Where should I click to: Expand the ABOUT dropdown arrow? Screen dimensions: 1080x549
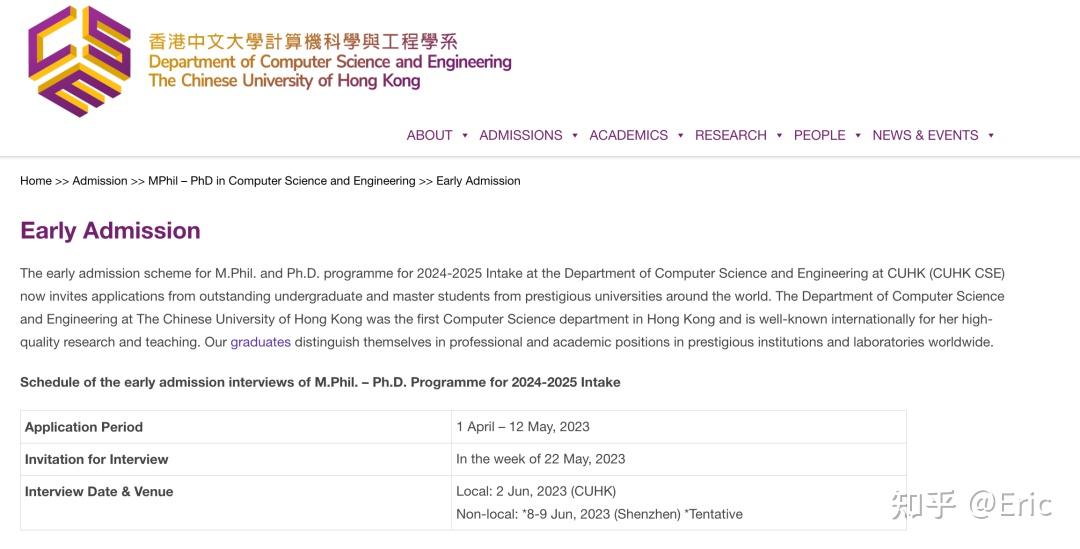[464, 136]
